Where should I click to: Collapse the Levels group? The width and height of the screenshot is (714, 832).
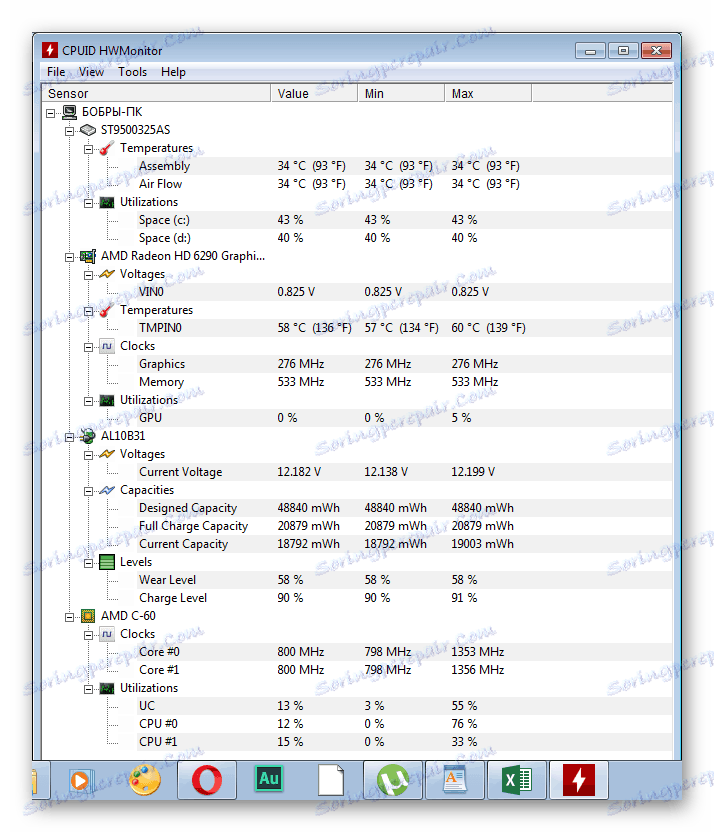[x=89, y=563]
